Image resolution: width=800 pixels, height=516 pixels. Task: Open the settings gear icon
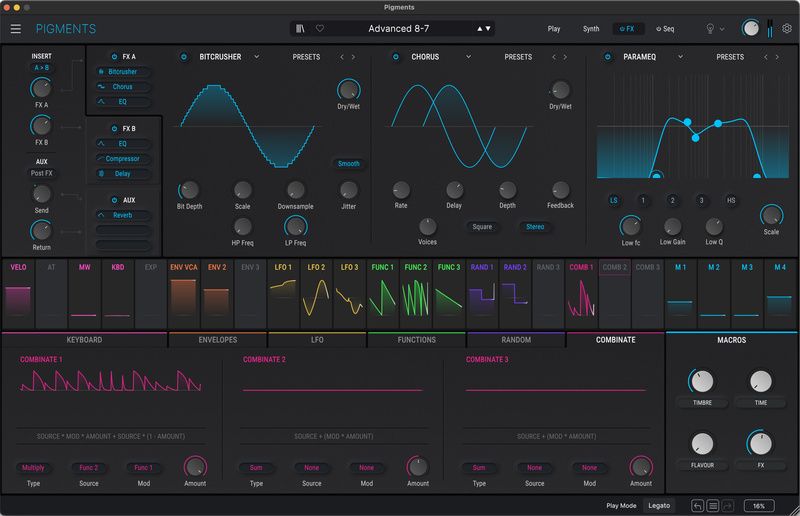tap(787, 29)
